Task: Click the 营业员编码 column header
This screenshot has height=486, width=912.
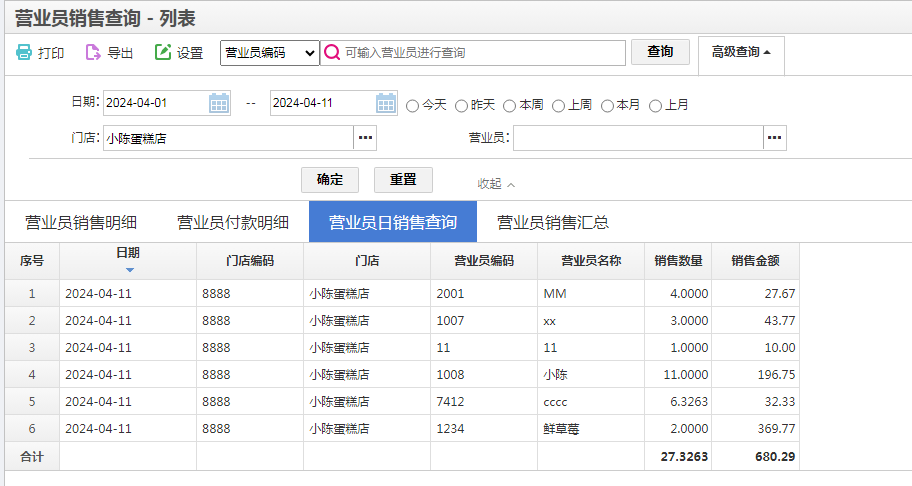Action: (x=484, y=261)
